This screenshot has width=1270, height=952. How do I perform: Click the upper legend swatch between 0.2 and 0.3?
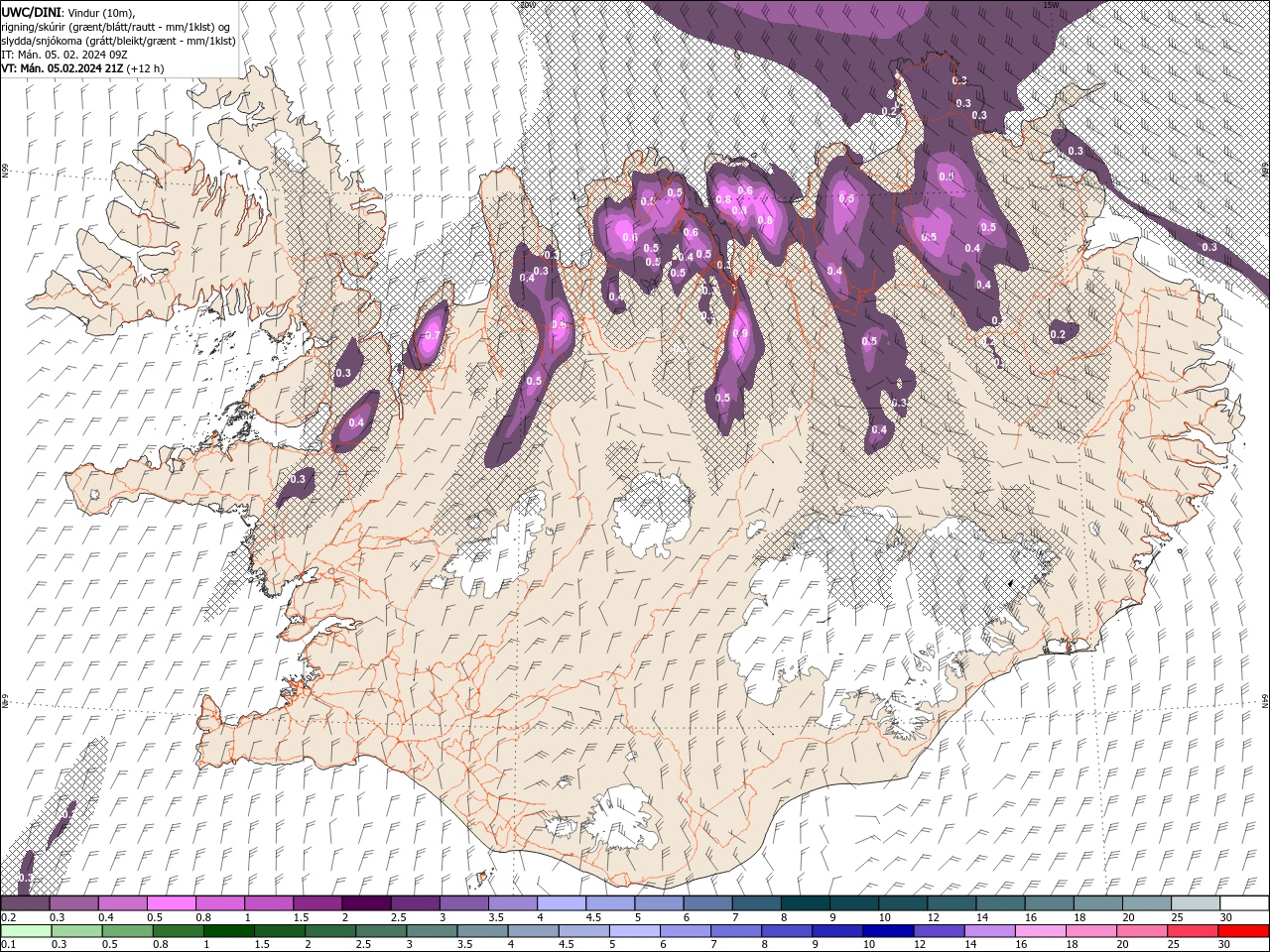(x=25, y=903)
